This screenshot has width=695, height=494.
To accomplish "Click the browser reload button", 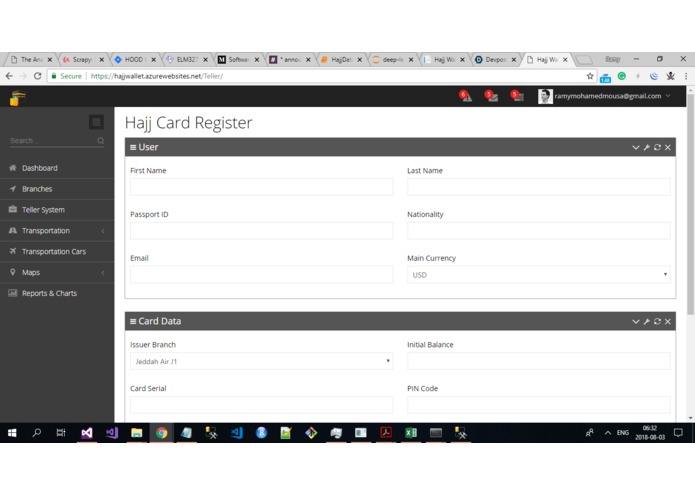I will [38, 76].
